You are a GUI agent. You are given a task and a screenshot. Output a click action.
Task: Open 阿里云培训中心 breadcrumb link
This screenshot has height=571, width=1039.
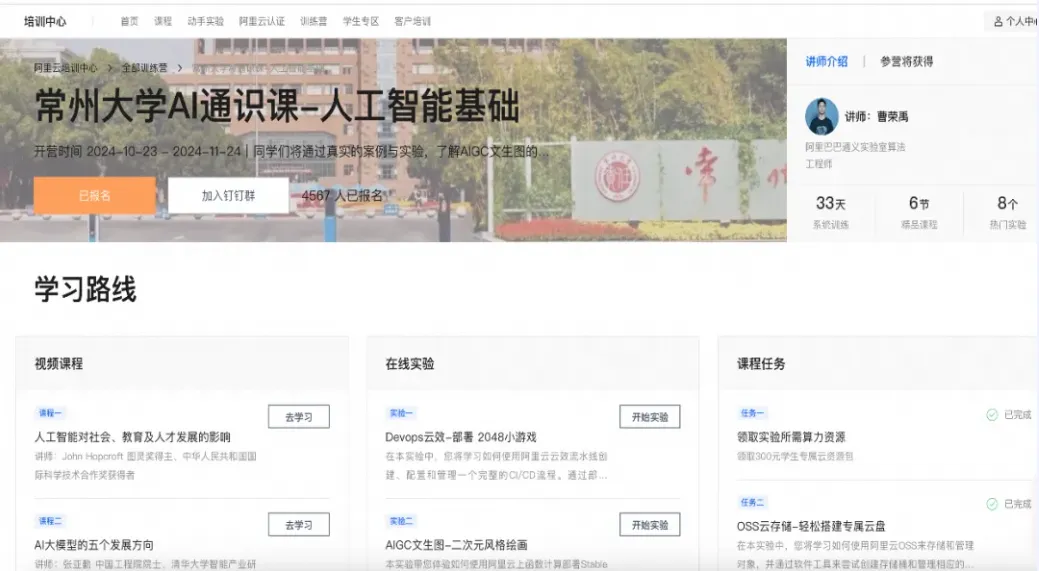(x=66, y=68)
